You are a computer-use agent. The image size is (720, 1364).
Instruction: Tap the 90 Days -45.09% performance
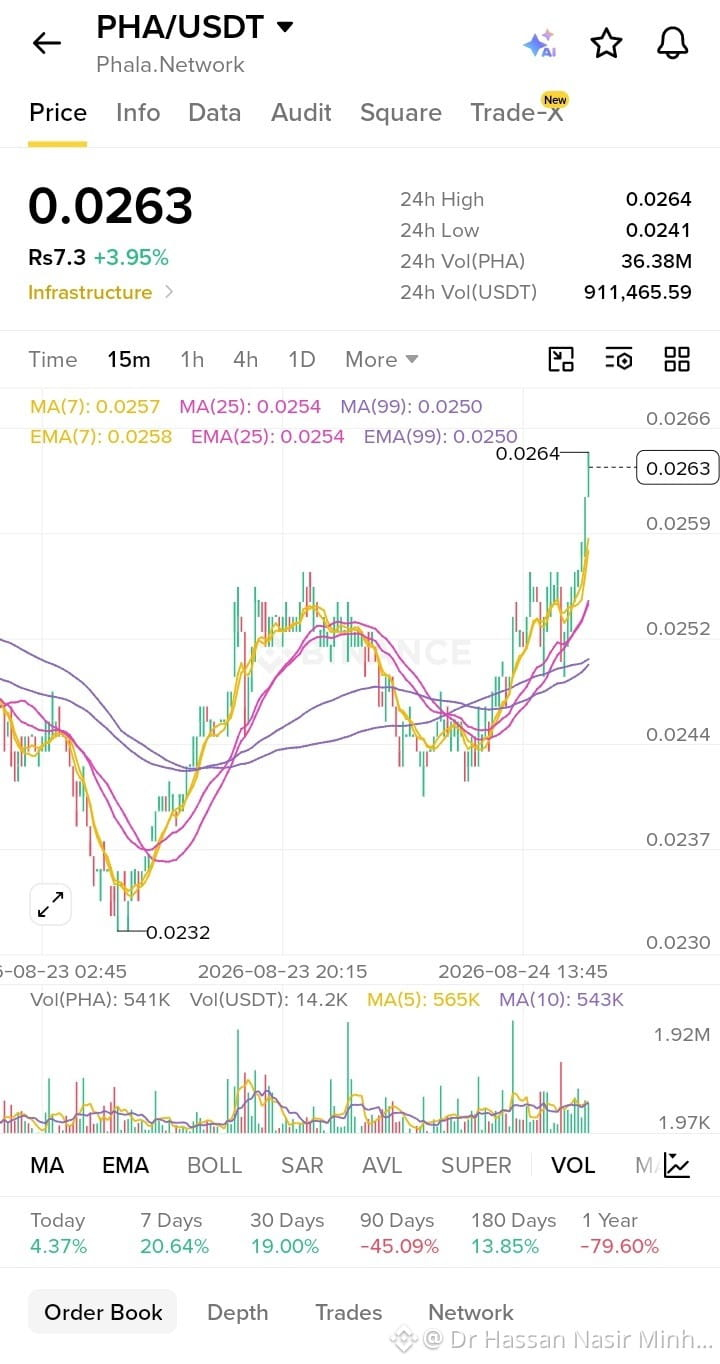click(x=400, y=1233)
